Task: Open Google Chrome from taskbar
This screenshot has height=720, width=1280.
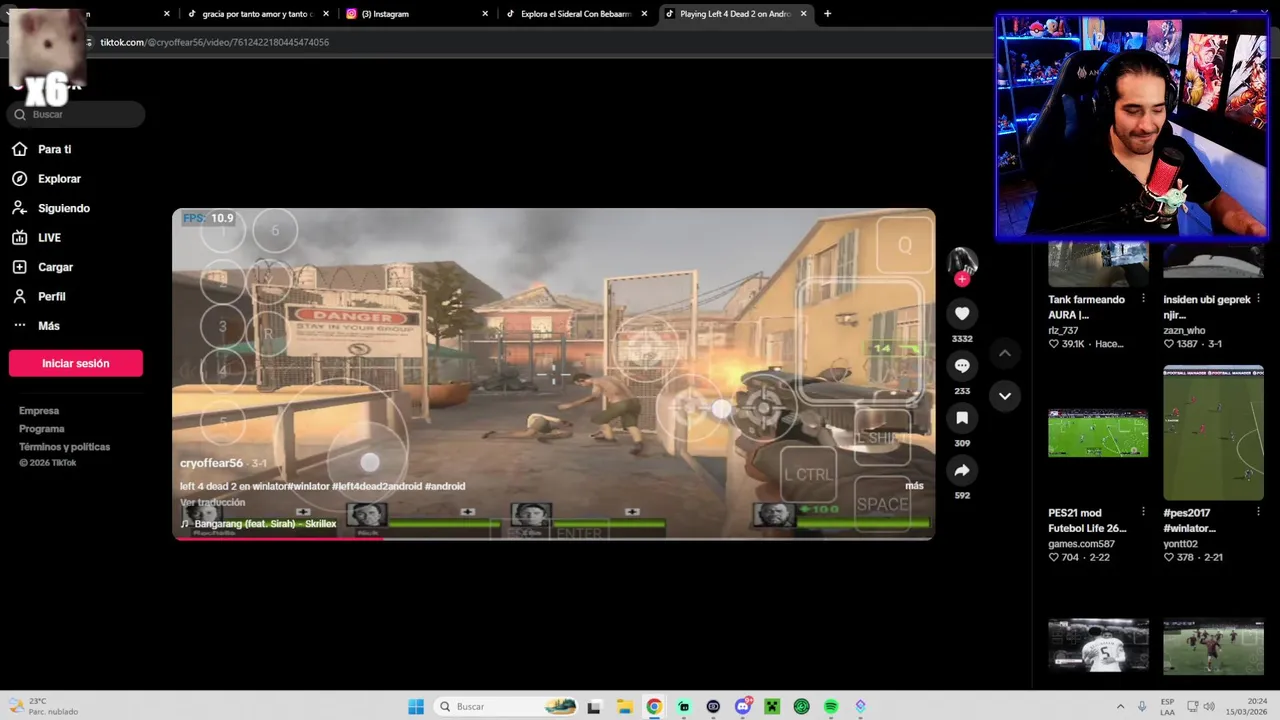Action: point(653,706)
